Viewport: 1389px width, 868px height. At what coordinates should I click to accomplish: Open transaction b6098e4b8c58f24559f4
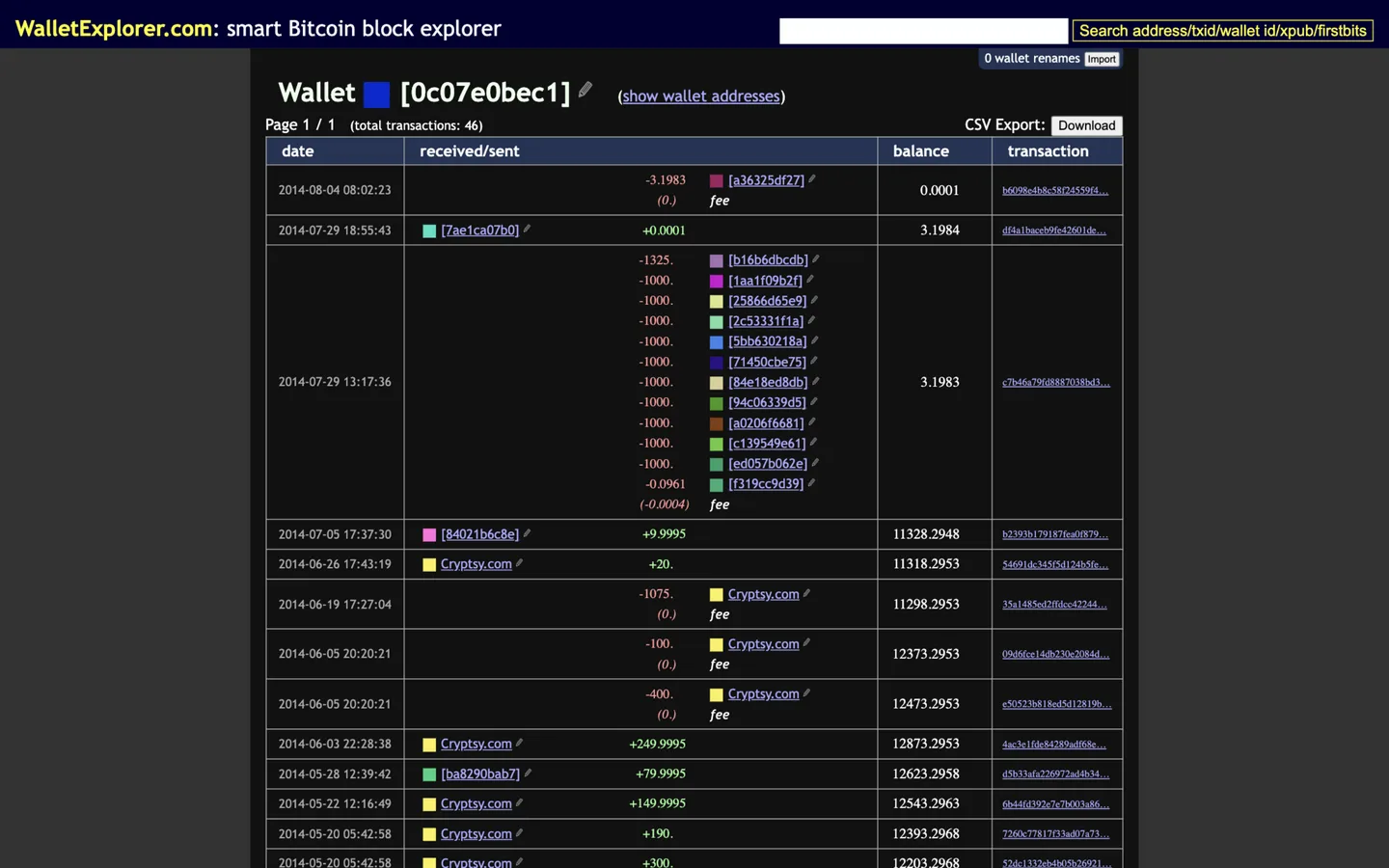point(1055,190)
